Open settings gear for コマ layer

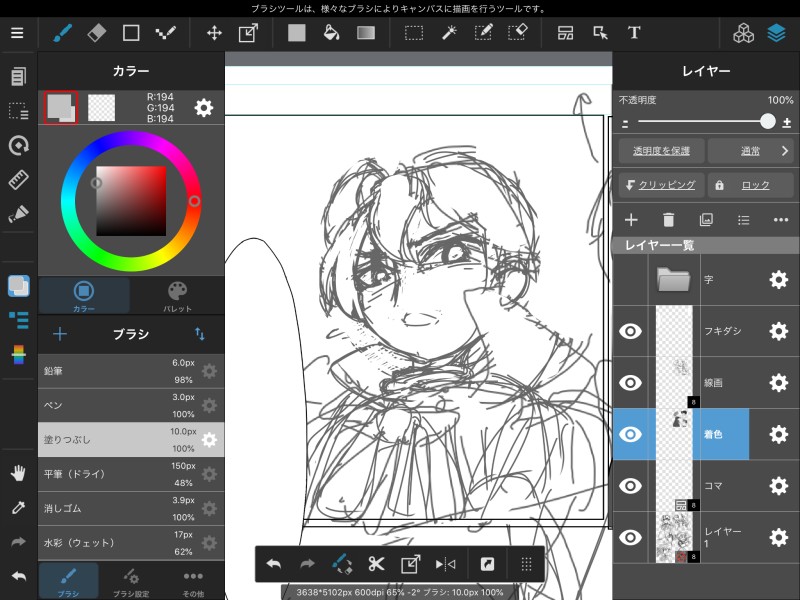[x=779, y=486]
